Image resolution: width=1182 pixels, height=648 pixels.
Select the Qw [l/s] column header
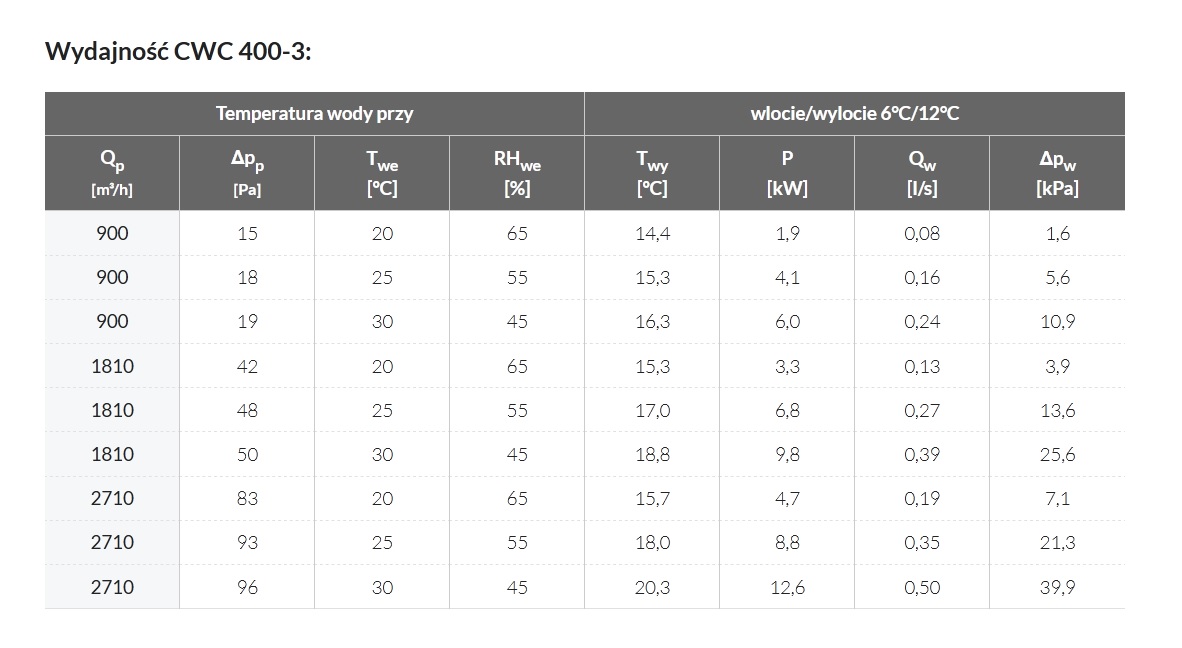922,173
